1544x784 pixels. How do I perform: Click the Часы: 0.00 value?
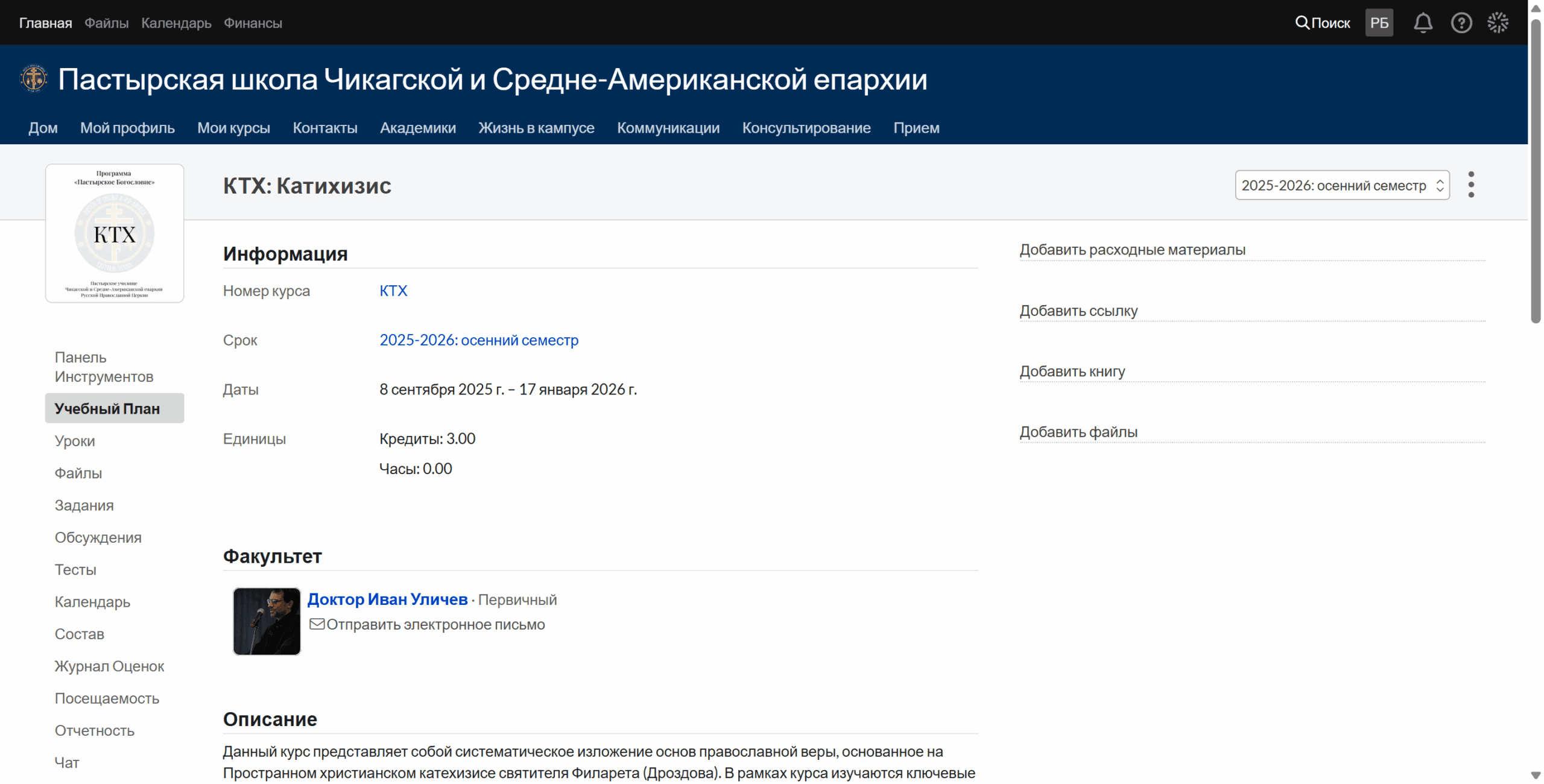click(x=416, y=469)
